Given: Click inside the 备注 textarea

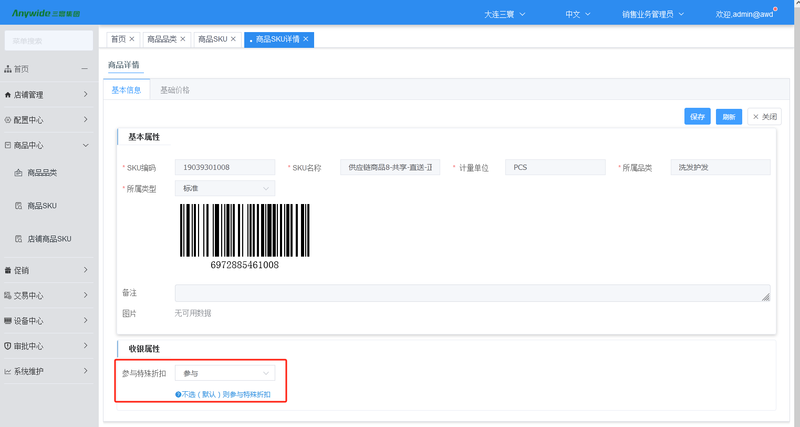Looking at the screenshot, I should (x=472, y=293).
